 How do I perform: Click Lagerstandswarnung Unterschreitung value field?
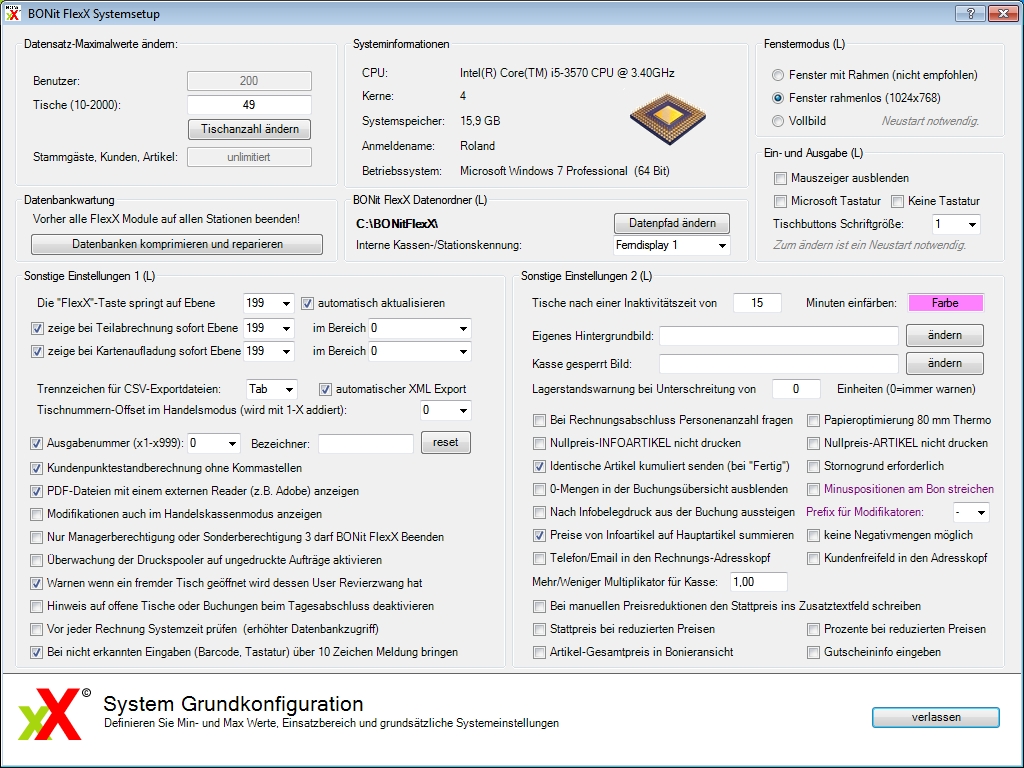(x=795, y=389)
